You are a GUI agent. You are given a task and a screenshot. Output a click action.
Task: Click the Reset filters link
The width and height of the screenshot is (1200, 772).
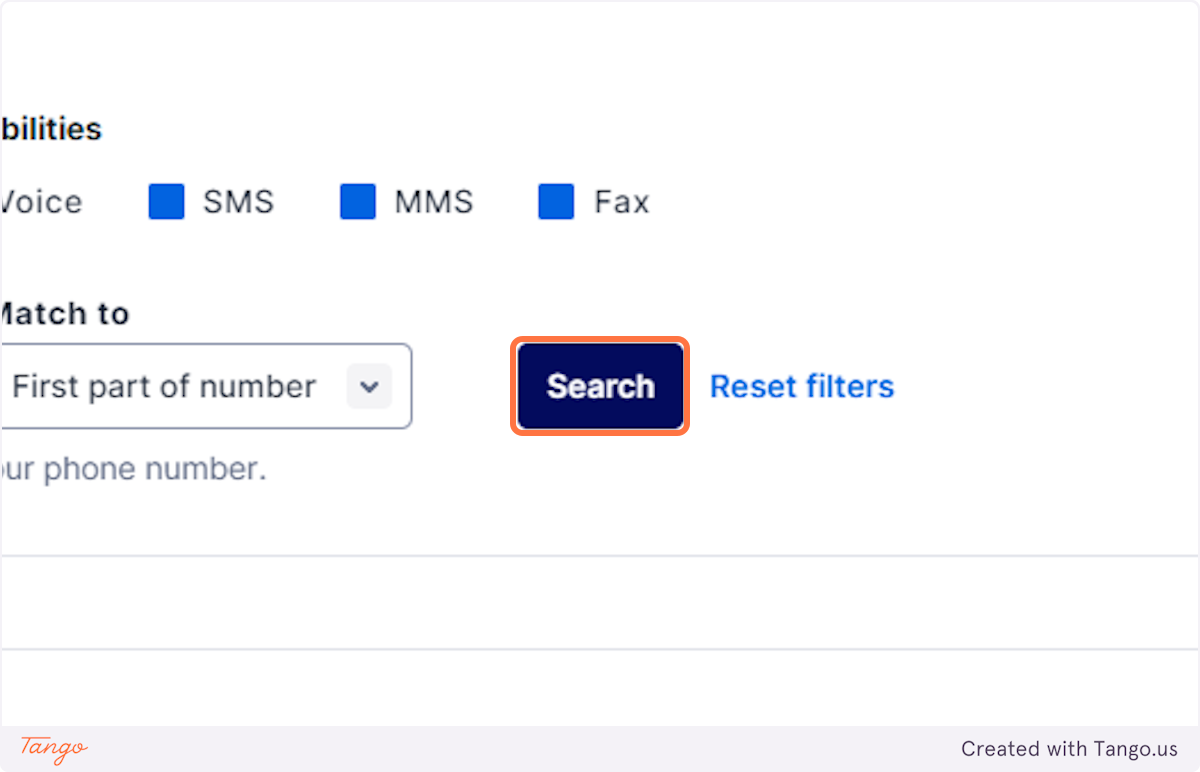pyautogui.click(x=802, y=386)
